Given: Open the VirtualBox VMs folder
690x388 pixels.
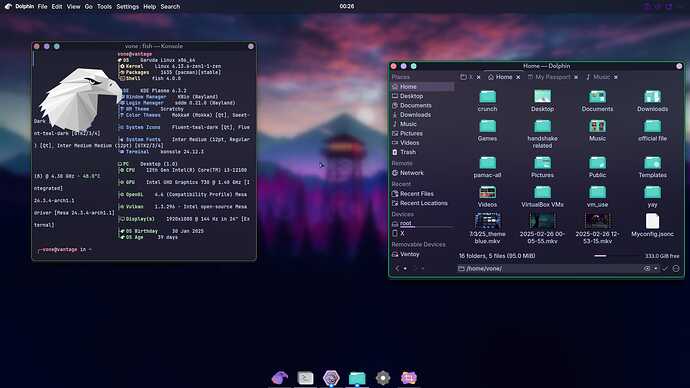Looking at the screenshot, I should 542,196.
